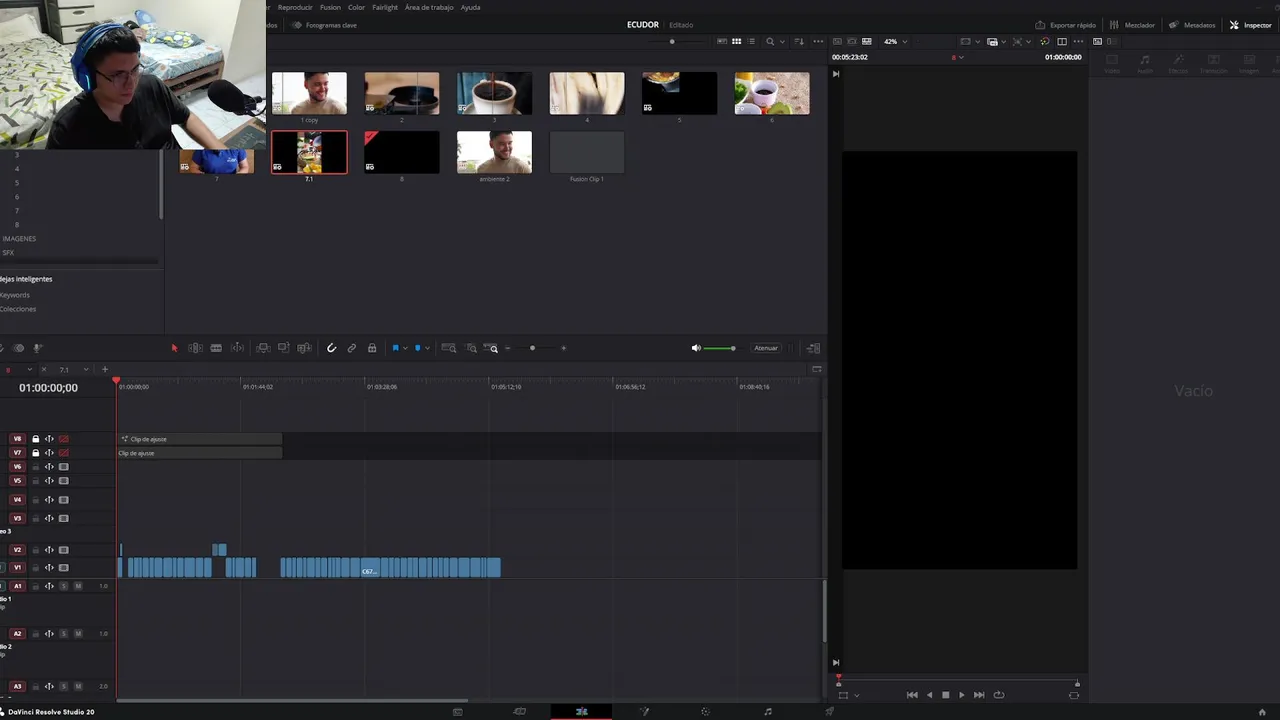Select the '1 copy' clip thumbnail

(x=309, y=93)
